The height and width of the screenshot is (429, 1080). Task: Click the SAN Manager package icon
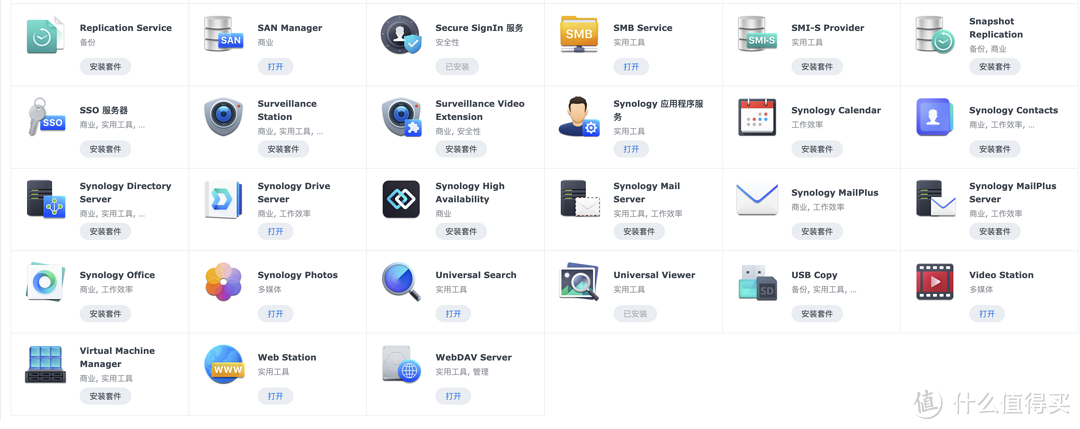(223, 34)
